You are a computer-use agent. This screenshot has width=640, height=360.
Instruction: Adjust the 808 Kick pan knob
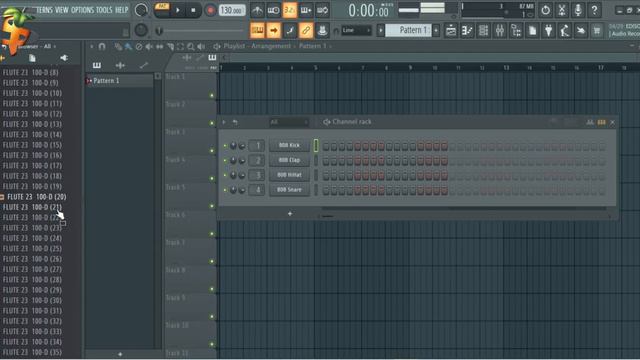(233, 146)
